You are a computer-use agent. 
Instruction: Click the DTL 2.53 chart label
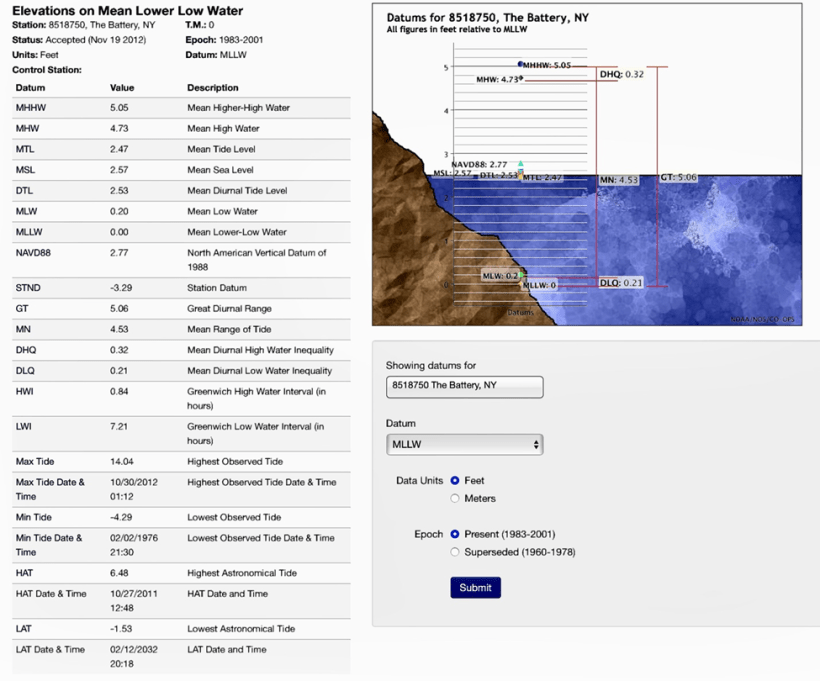pyautogui.click(x=499, y=175)
